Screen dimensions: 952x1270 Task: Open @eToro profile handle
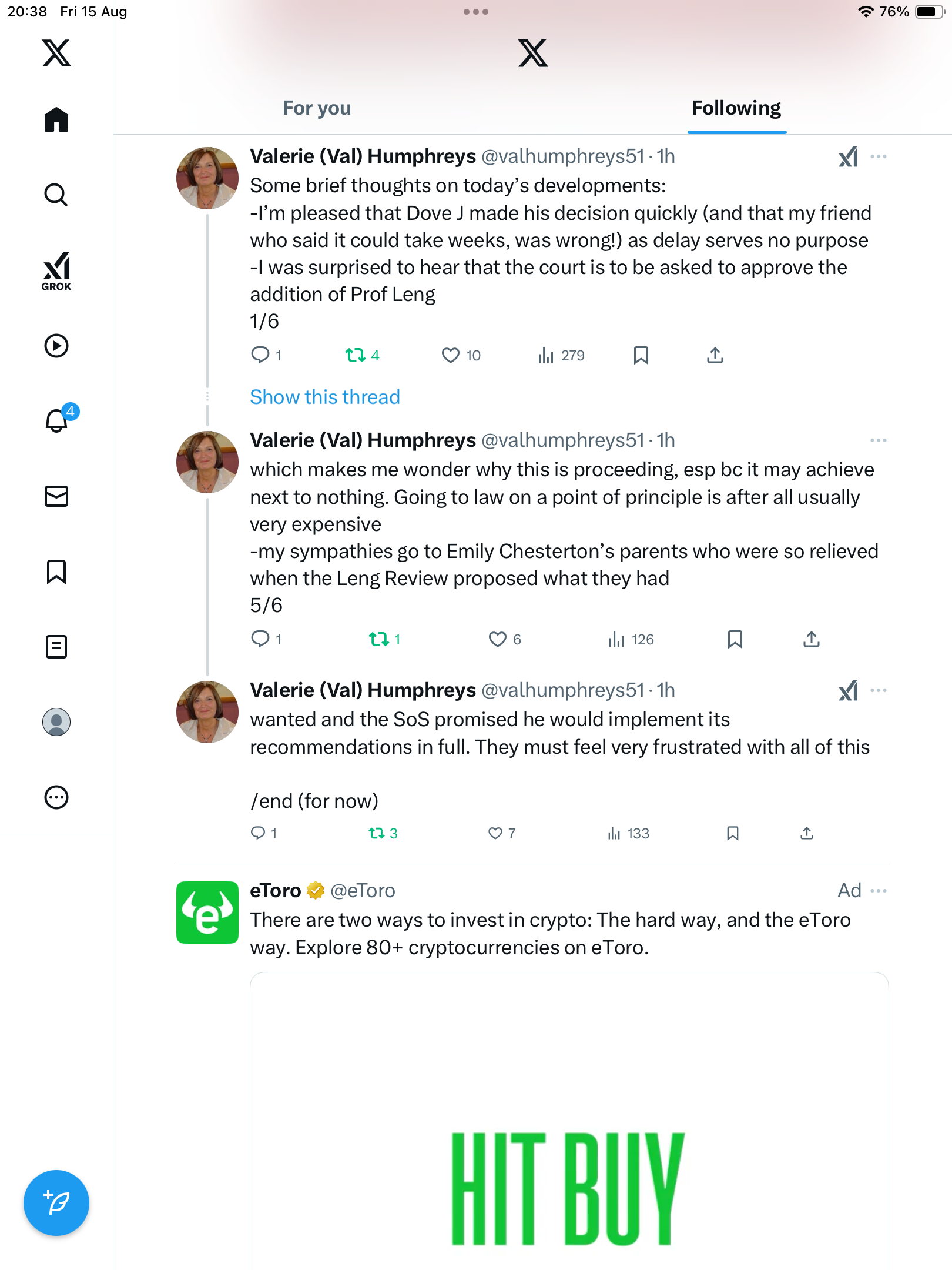pyautogui.click(x=363, y=891)
